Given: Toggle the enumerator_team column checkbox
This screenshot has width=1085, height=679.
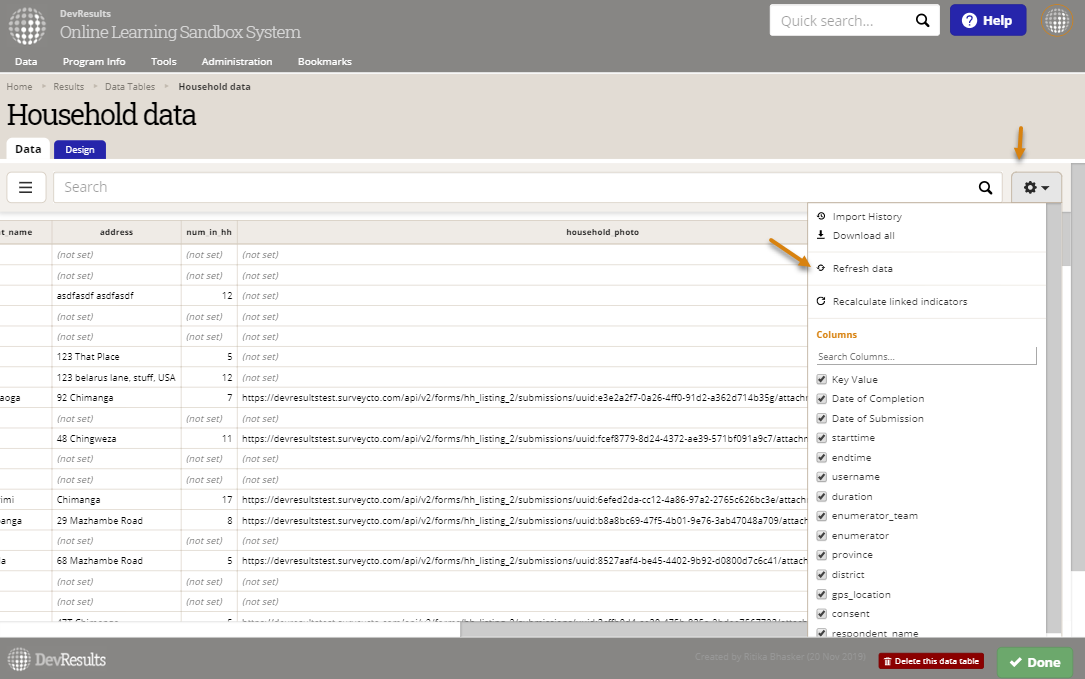Looking at the screenshot, I should click(x=822, y=516).
